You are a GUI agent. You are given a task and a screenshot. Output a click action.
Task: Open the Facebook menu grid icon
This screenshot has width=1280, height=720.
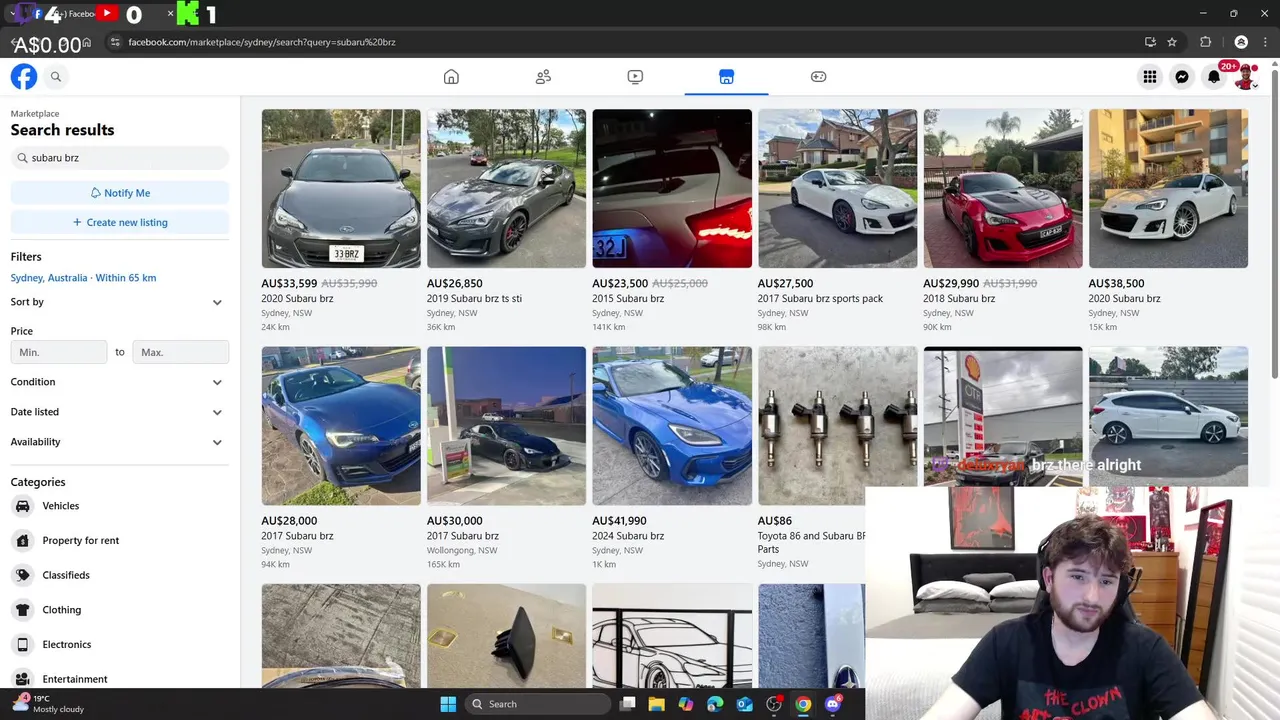tap(1150, 77)
